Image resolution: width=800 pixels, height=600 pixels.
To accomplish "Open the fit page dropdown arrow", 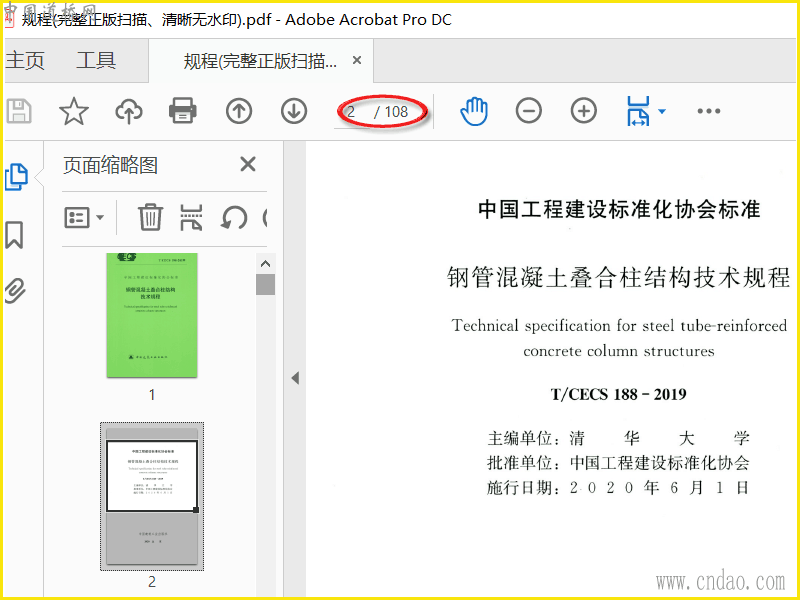I will [662, 111].
